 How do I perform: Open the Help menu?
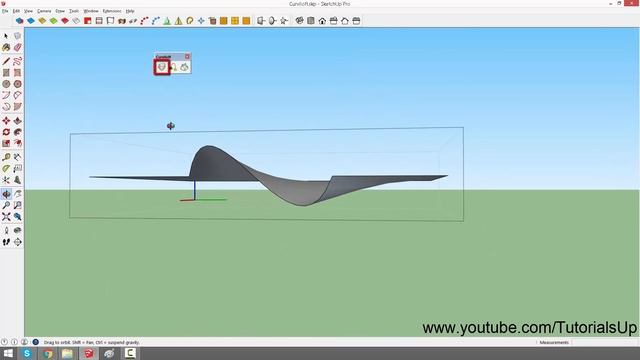[x=130, y=11]
